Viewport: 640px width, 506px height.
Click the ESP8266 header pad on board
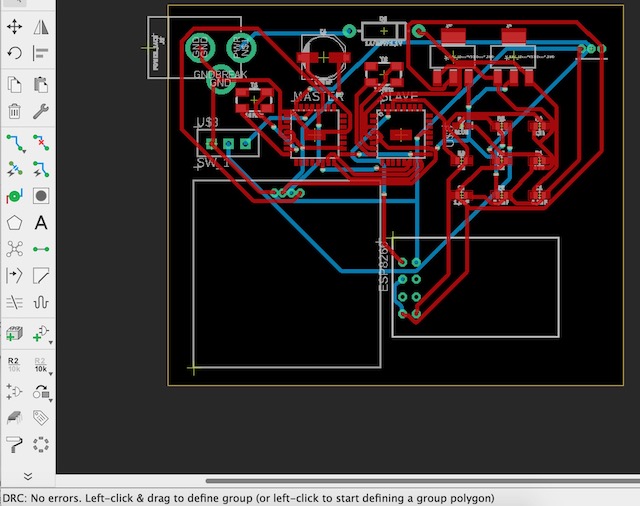point(402,281)
